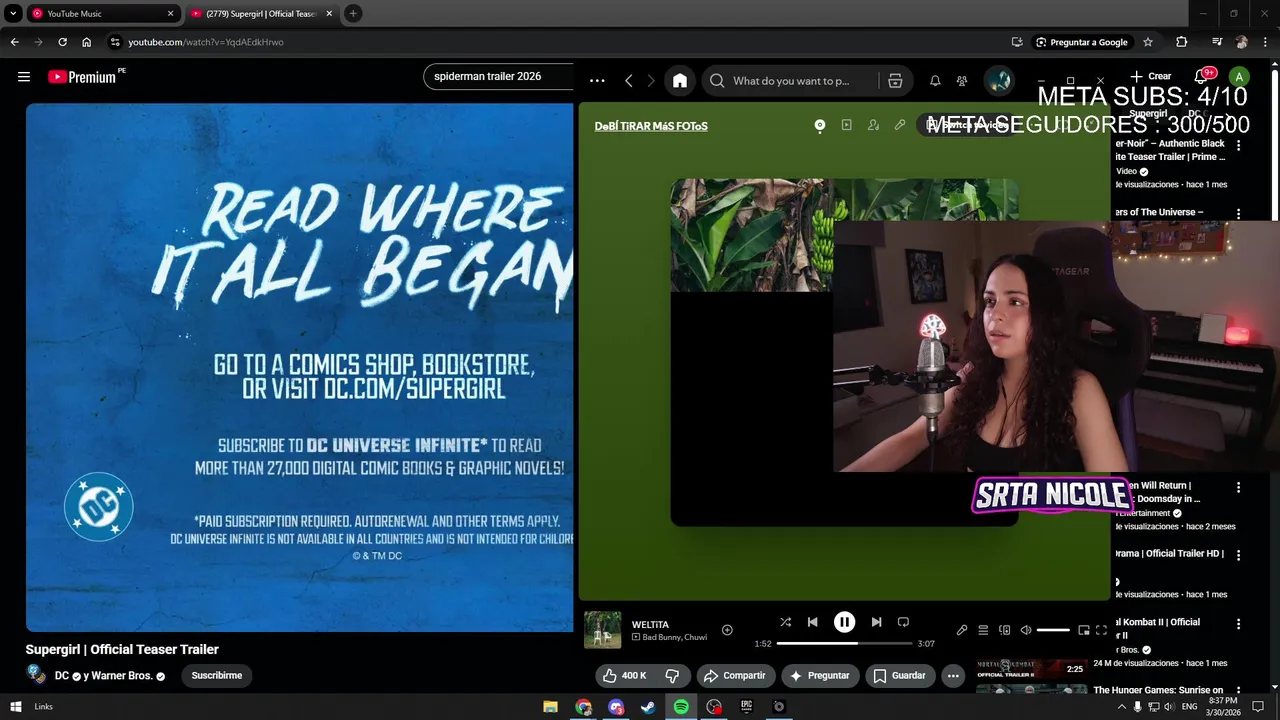Toggle shuffle in Spotify player
The height and width of the screenshot is (720, 1280).
click(x=785, y=622)
